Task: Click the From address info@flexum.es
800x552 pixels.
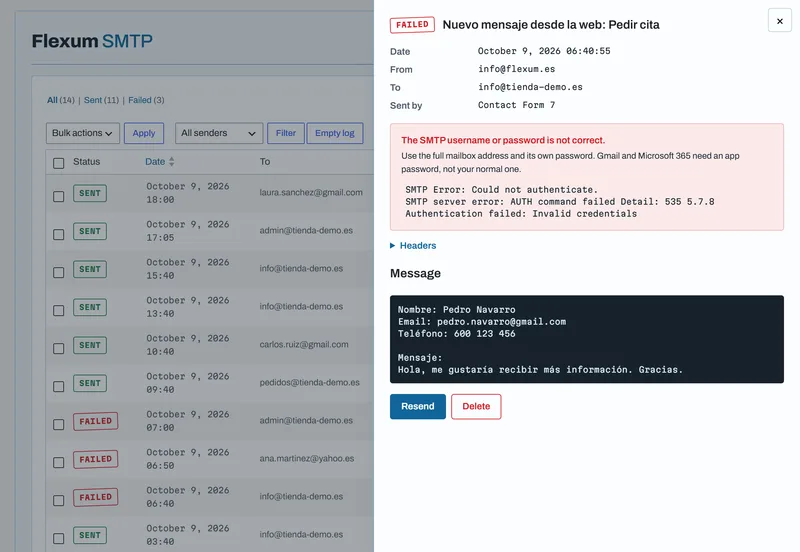Action: tap(516, 69)
